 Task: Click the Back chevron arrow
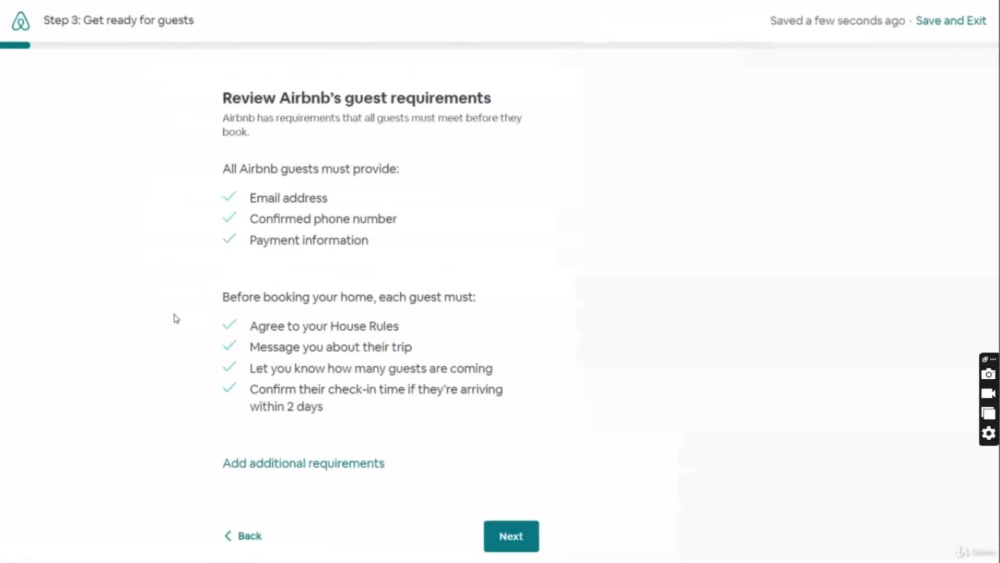click(x=228, y=536)
